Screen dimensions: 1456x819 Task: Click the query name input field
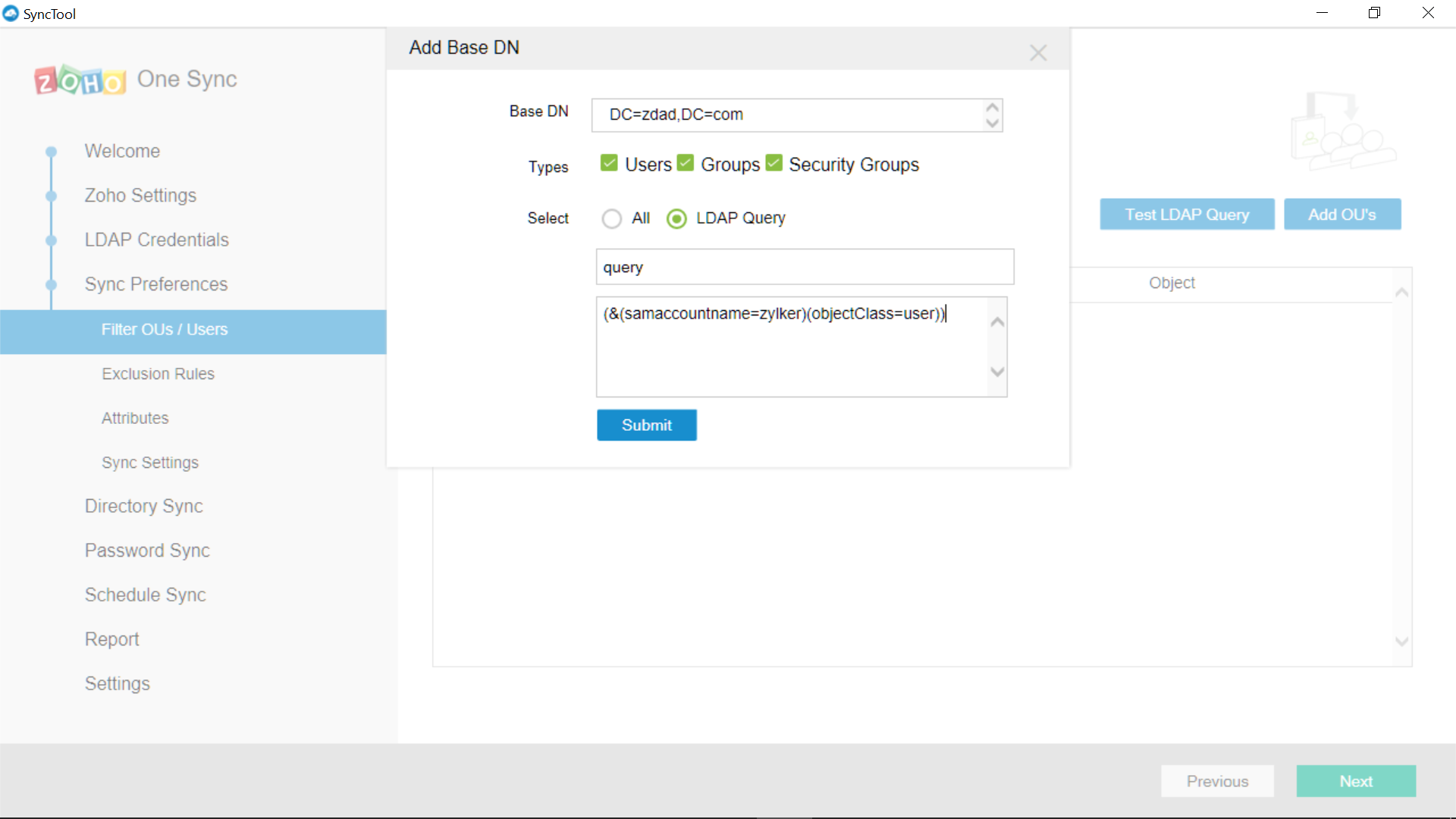(805, 268)
